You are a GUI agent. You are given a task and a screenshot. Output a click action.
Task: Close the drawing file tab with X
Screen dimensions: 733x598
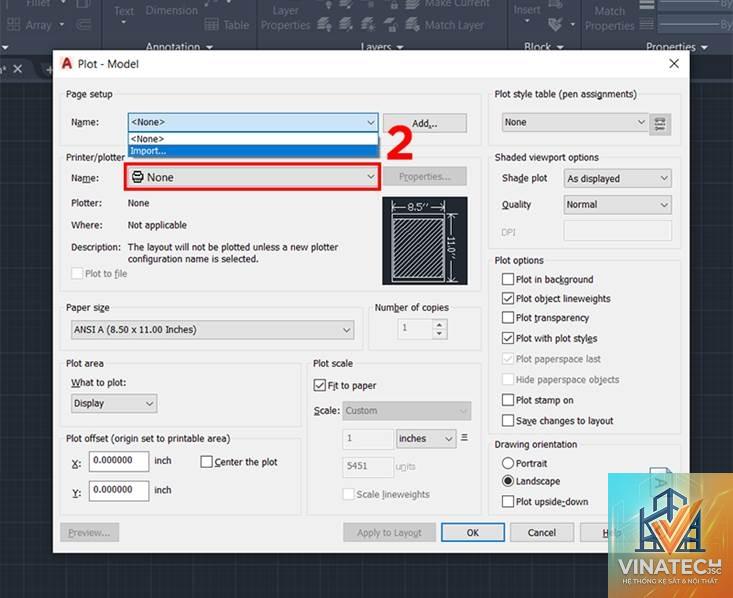18,69
